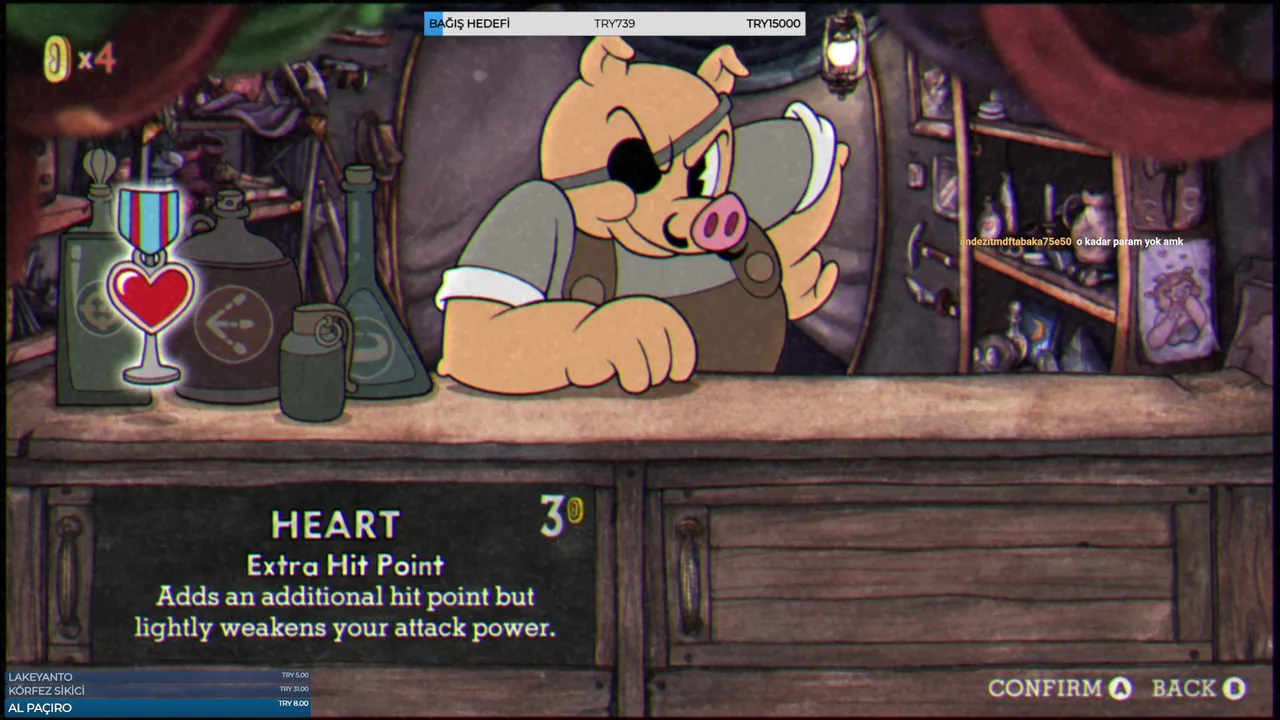Image resolution: width=1280 pixels, height=720 pixels.
Task: Click the item description about attack power
Action: (x=345, y=612)
